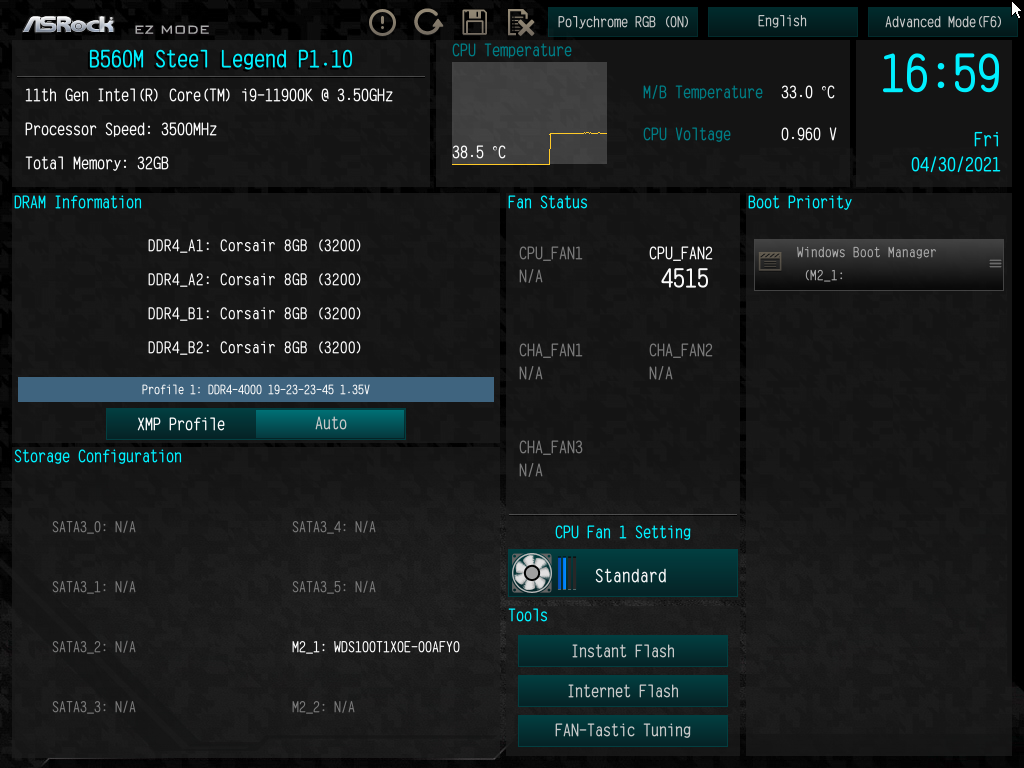Click DDR4_A2 Corsair 8GB row

pyautogui.click(x=254, y=280)
